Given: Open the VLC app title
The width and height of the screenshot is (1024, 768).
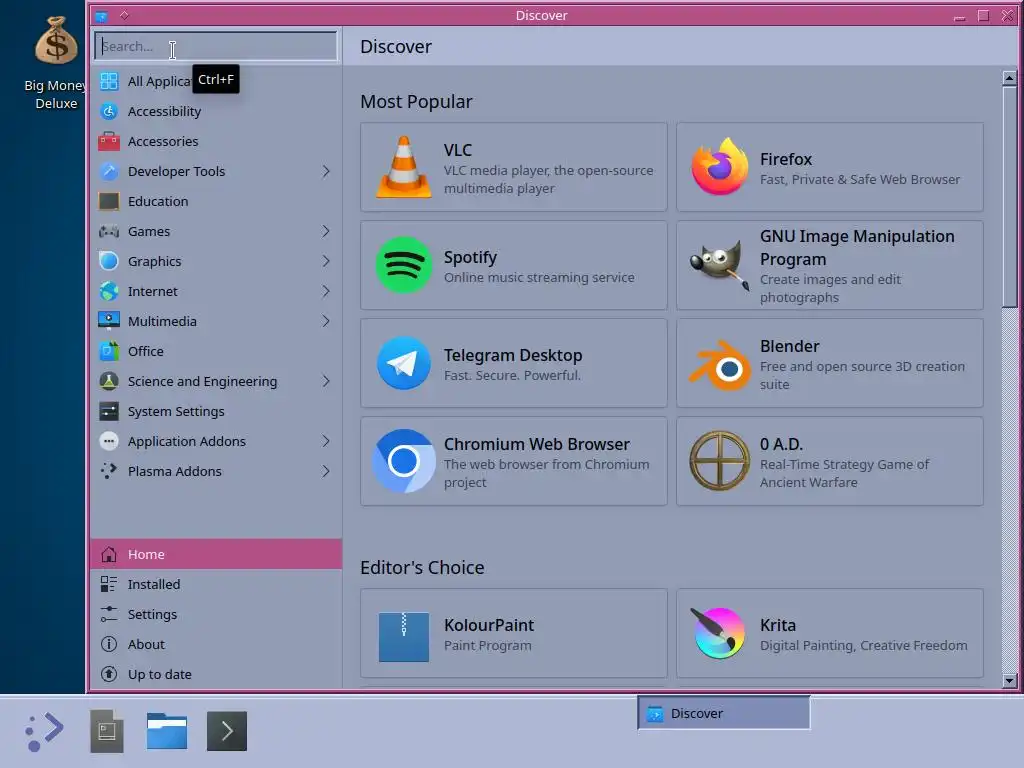Looking at the screenshot, I should (458, 150).
